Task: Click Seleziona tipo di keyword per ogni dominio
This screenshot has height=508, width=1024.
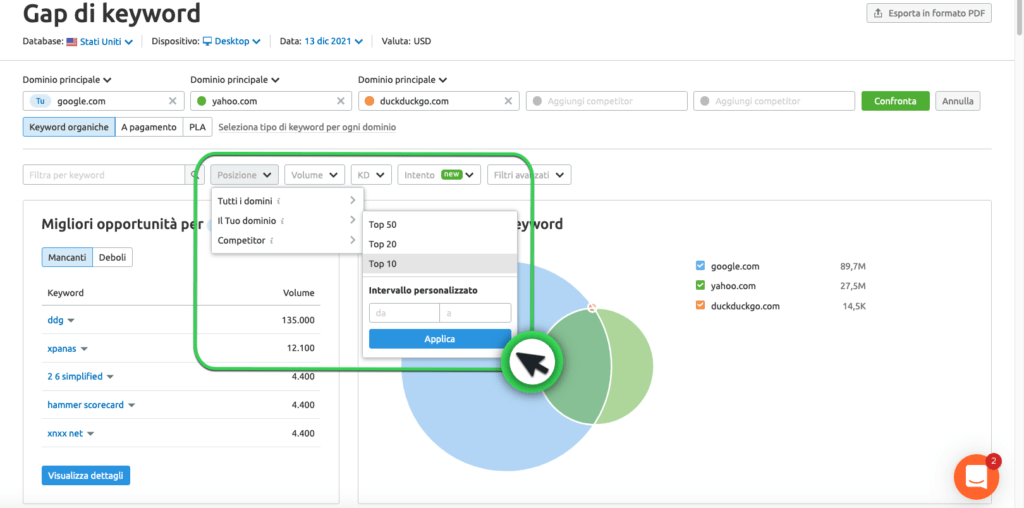Action: (307, 127)
